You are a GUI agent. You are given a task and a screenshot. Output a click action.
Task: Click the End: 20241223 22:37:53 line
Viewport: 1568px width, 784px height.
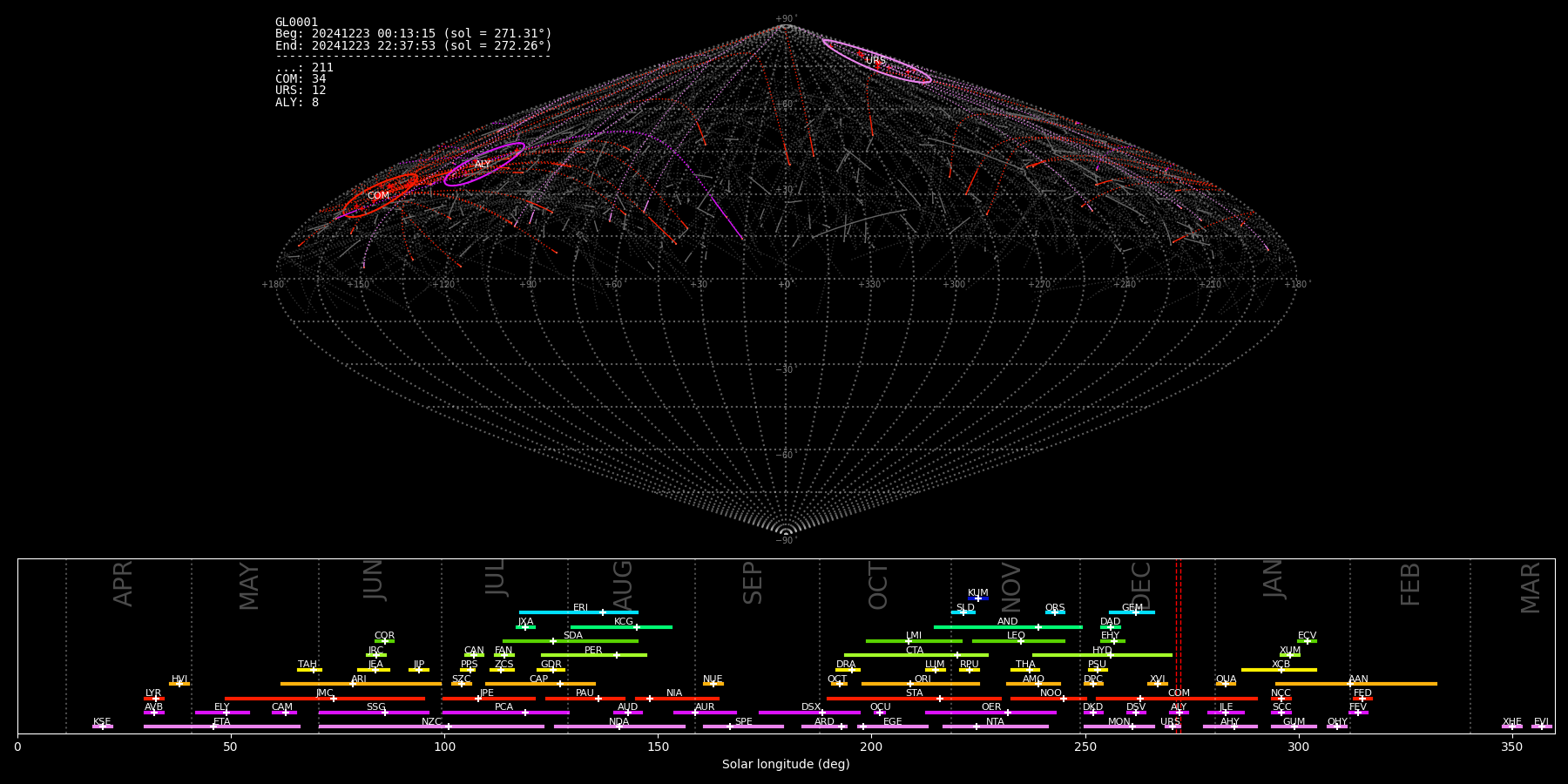(414, 45)
